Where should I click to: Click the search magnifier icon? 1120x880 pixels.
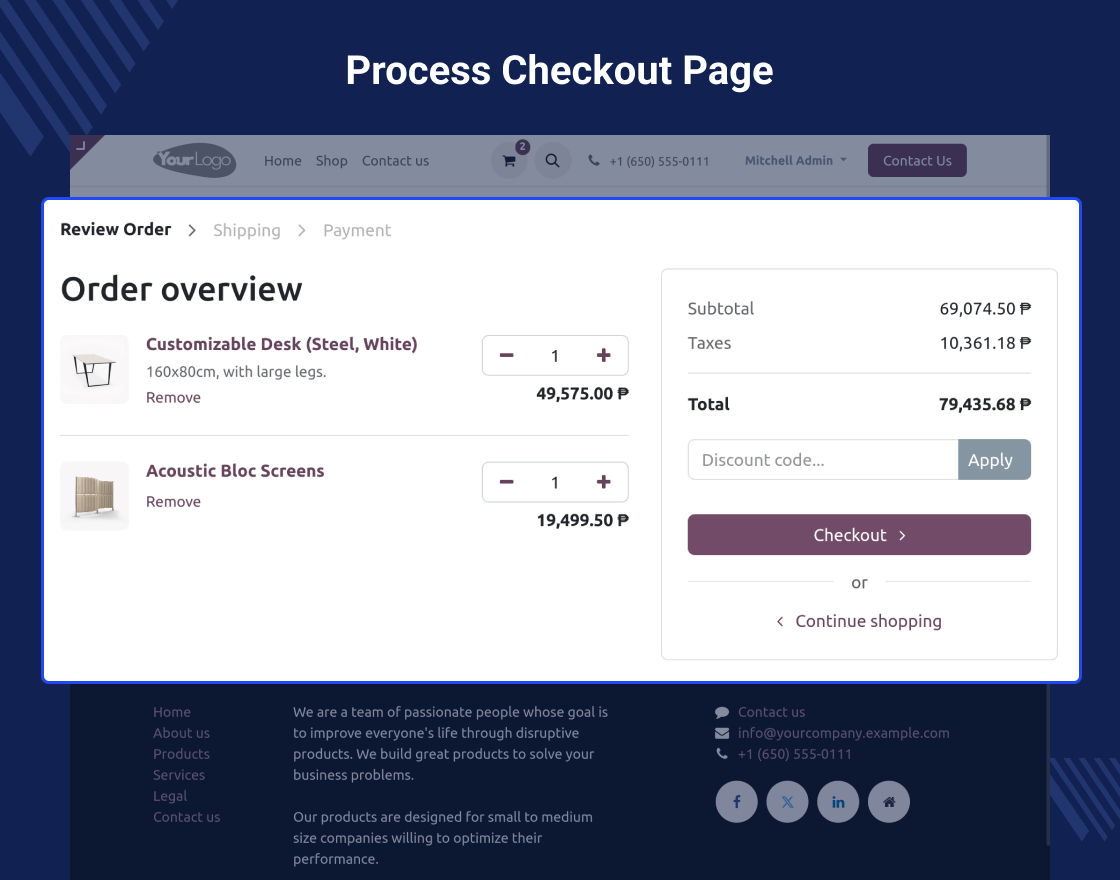[x=552, y=161]
